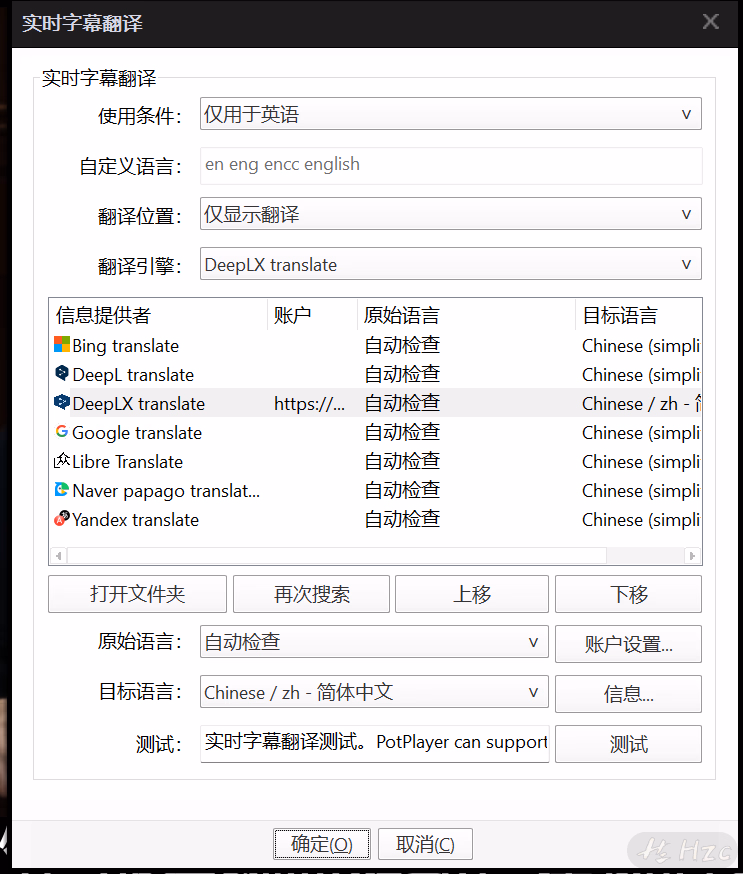
Task: Close the 实时字幕翻译 dialog with X
Action: pos(711,22)
